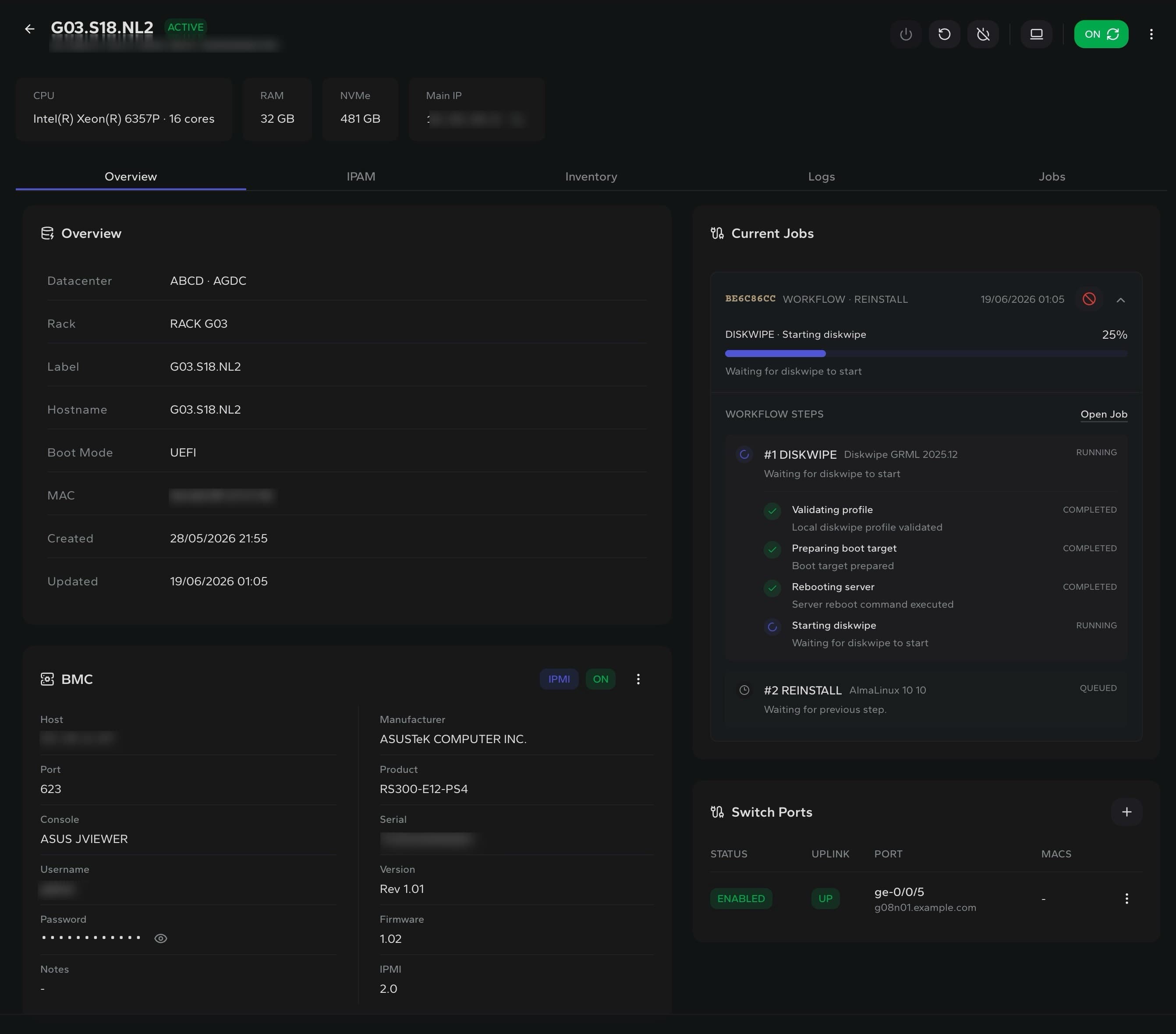Screen dimensions: 1176x1034
Task: Click the Boot Mode value UEFI
Action: (183, 453)
